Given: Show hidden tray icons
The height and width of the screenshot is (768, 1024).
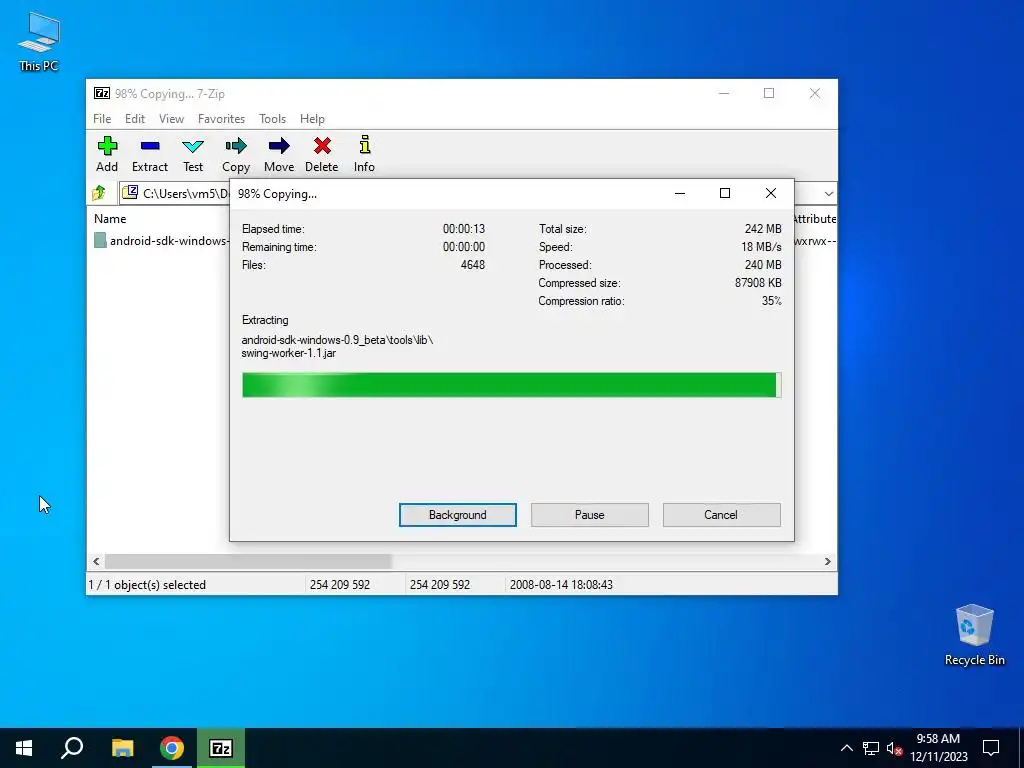Looking at the screenshot, I should [846, 748].
